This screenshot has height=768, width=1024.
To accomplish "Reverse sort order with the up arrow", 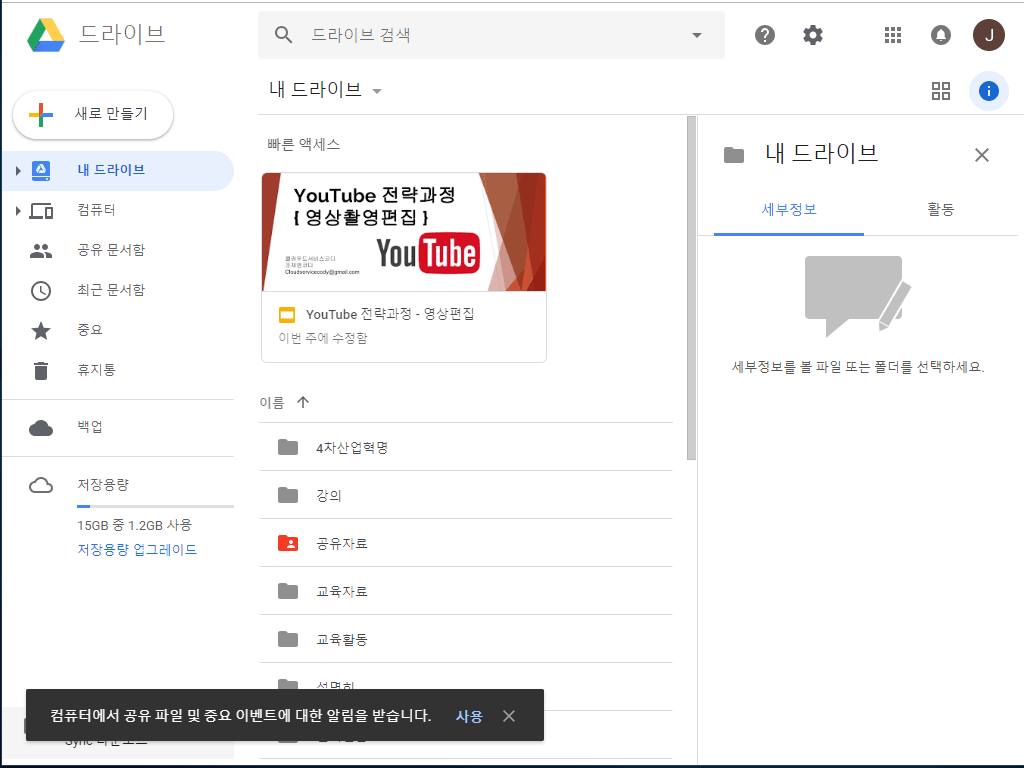I will pyautogui.click(x=302, y=402).
